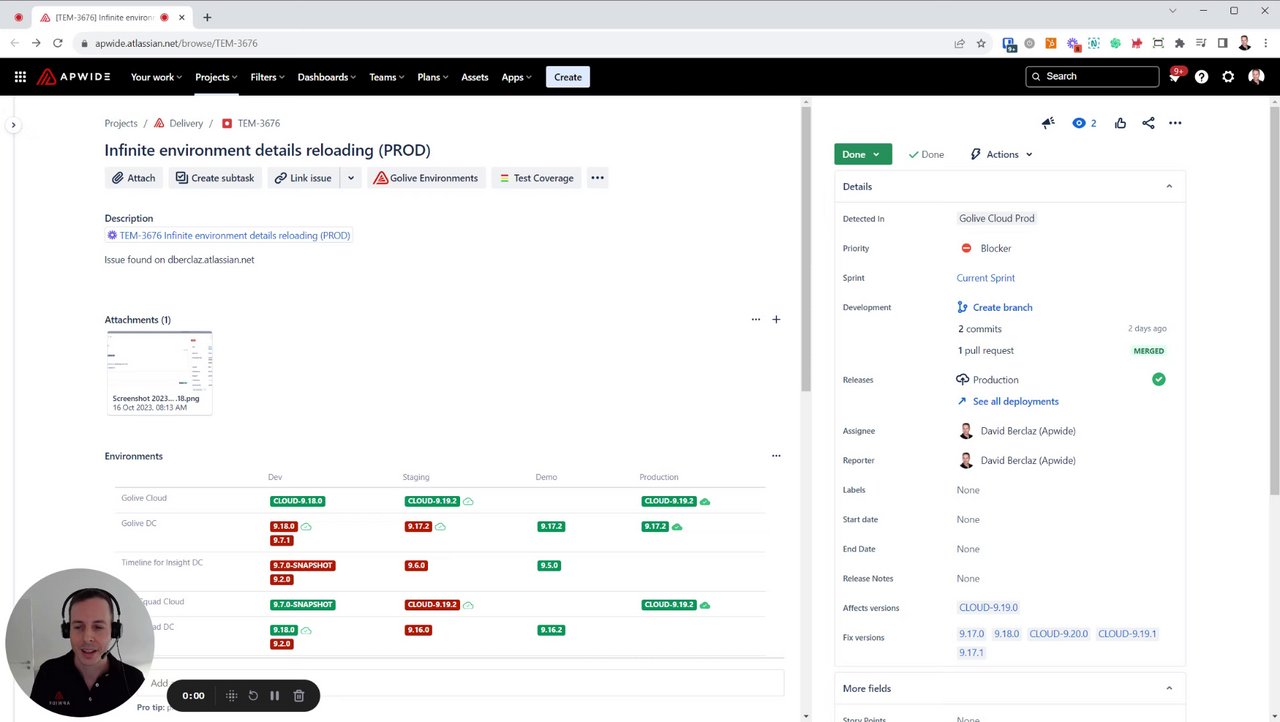Click the browser back arrow
Screen dimensions: 1280x722
coord(14,43)
